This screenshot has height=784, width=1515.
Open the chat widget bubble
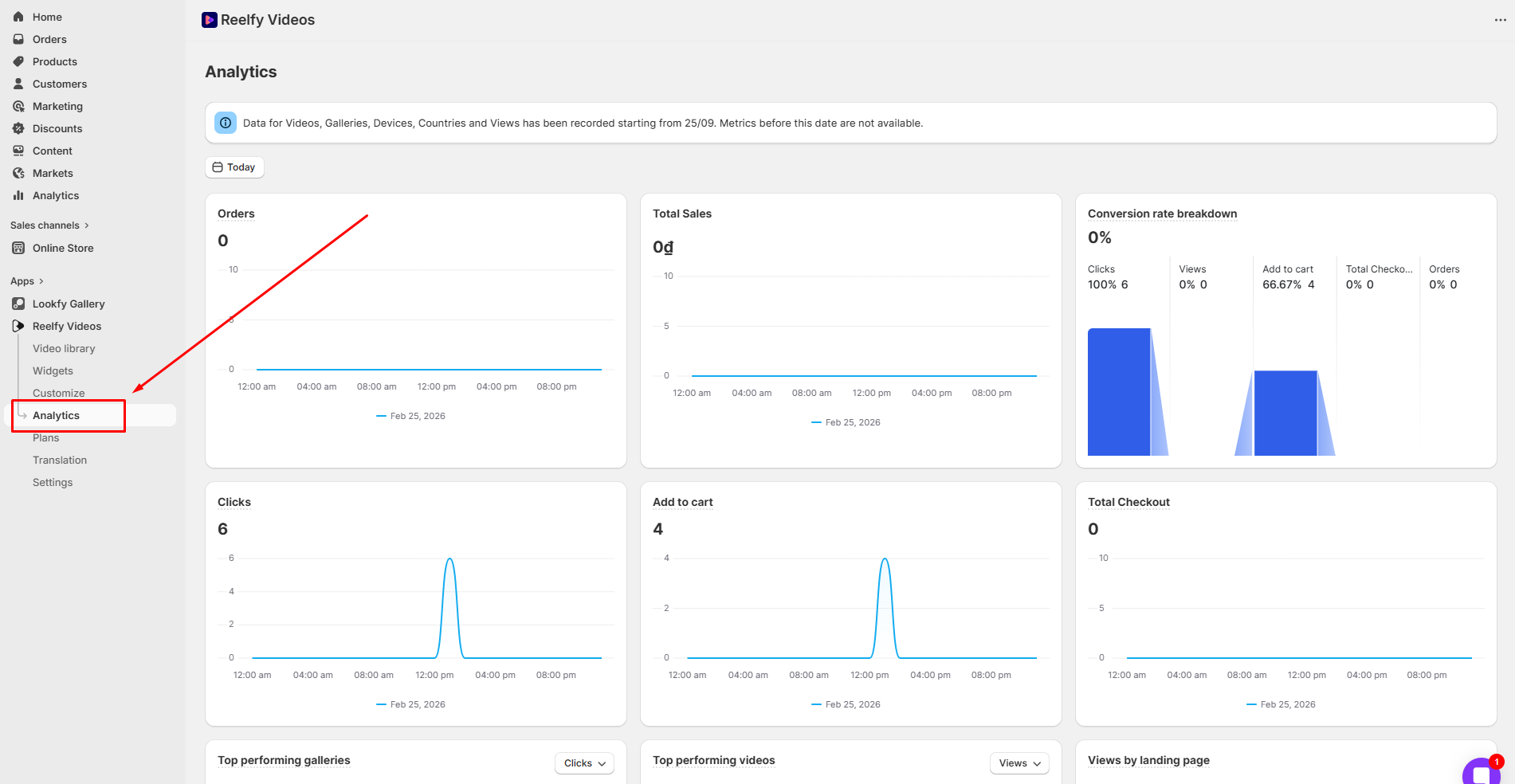[1481, 772]
